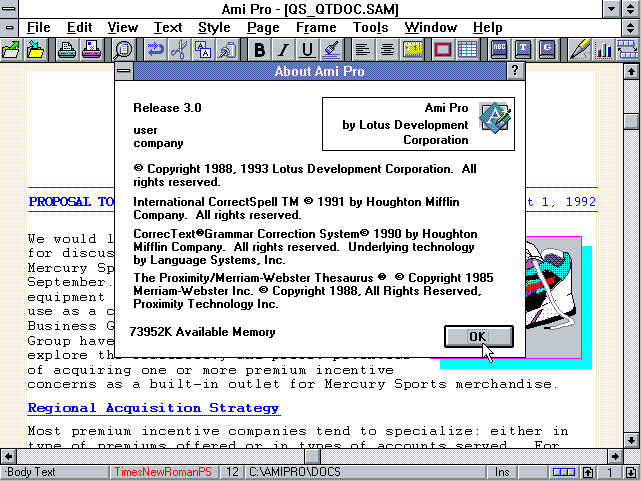The width and height of the screenshot is (641, 481).
Task: Toggle the Ins insert mode button
Action: (502, 472)
